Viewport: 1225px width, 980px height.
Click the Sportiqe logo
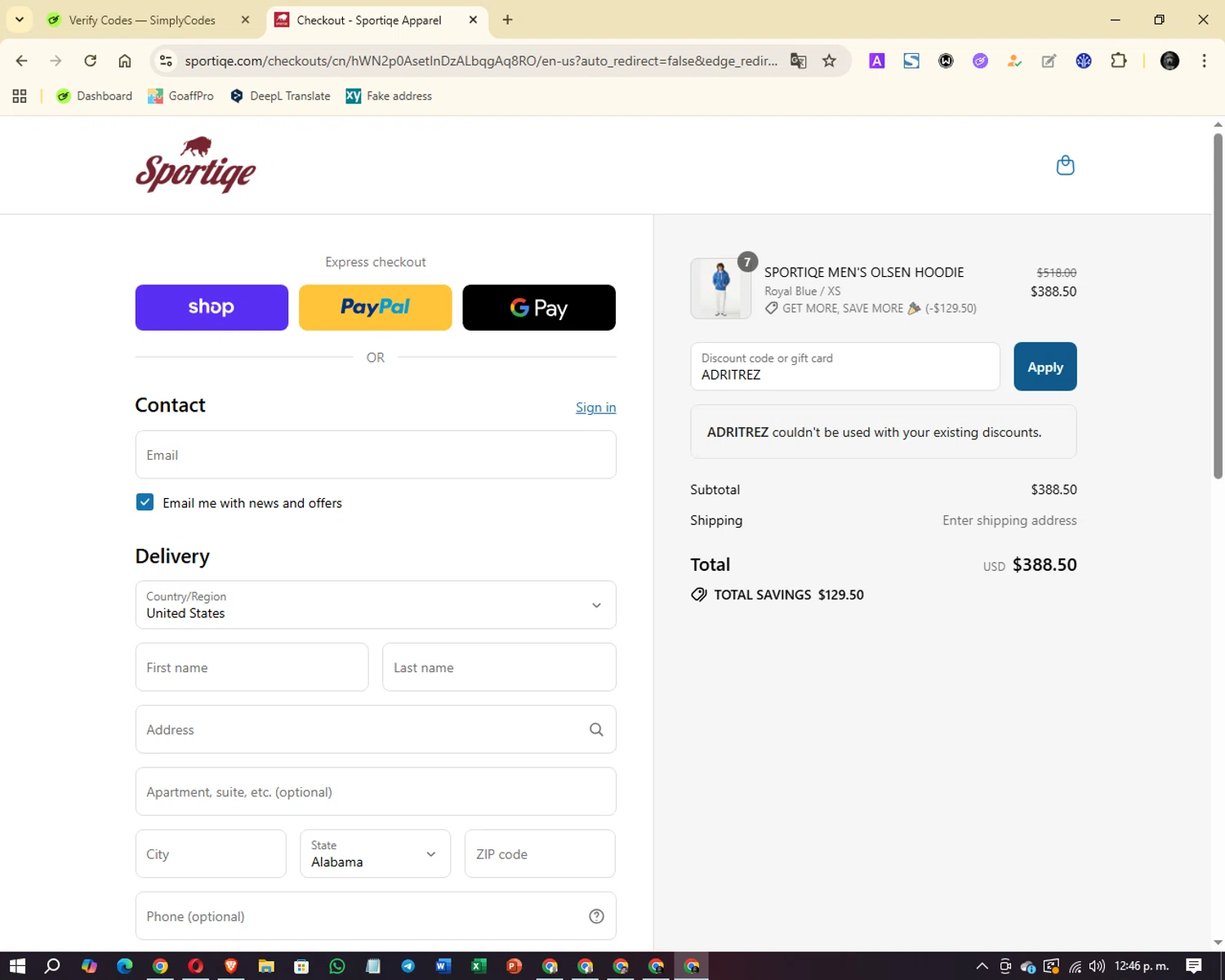pyautogui.click(x=195, y=165)
